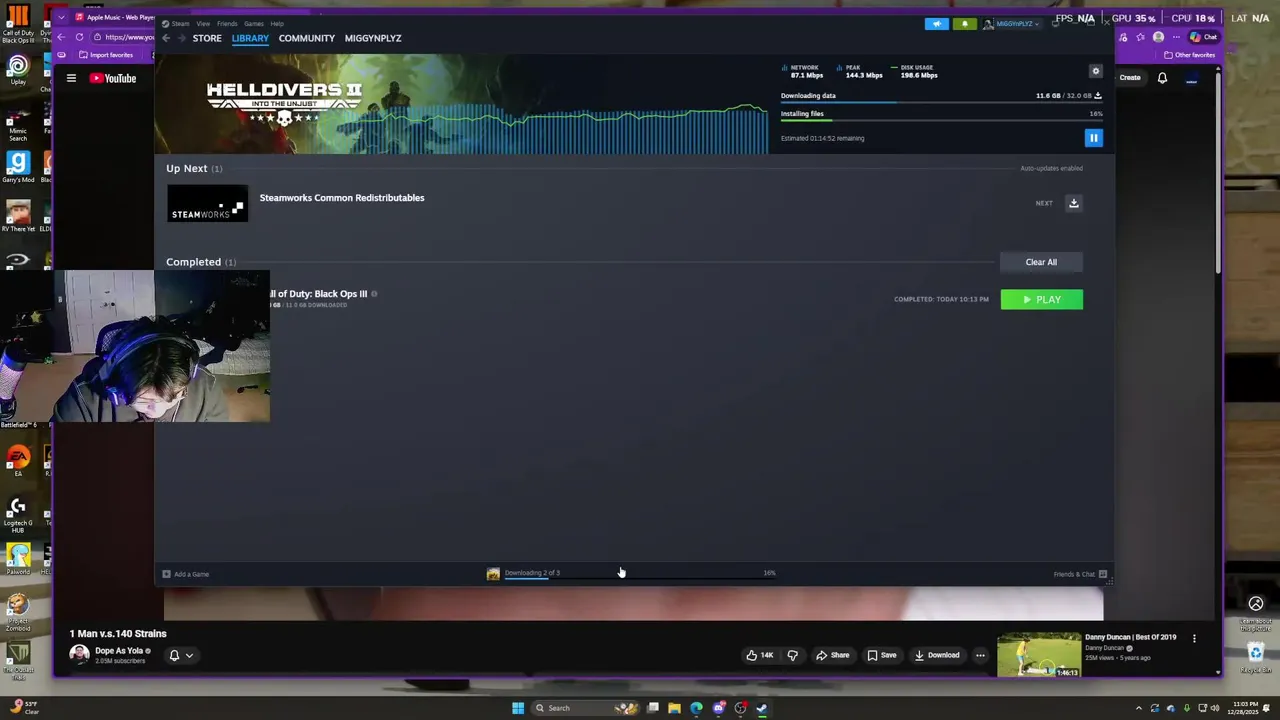Save the YouTube video to playlist
The image size is (1280, 720).
[881, 655]
